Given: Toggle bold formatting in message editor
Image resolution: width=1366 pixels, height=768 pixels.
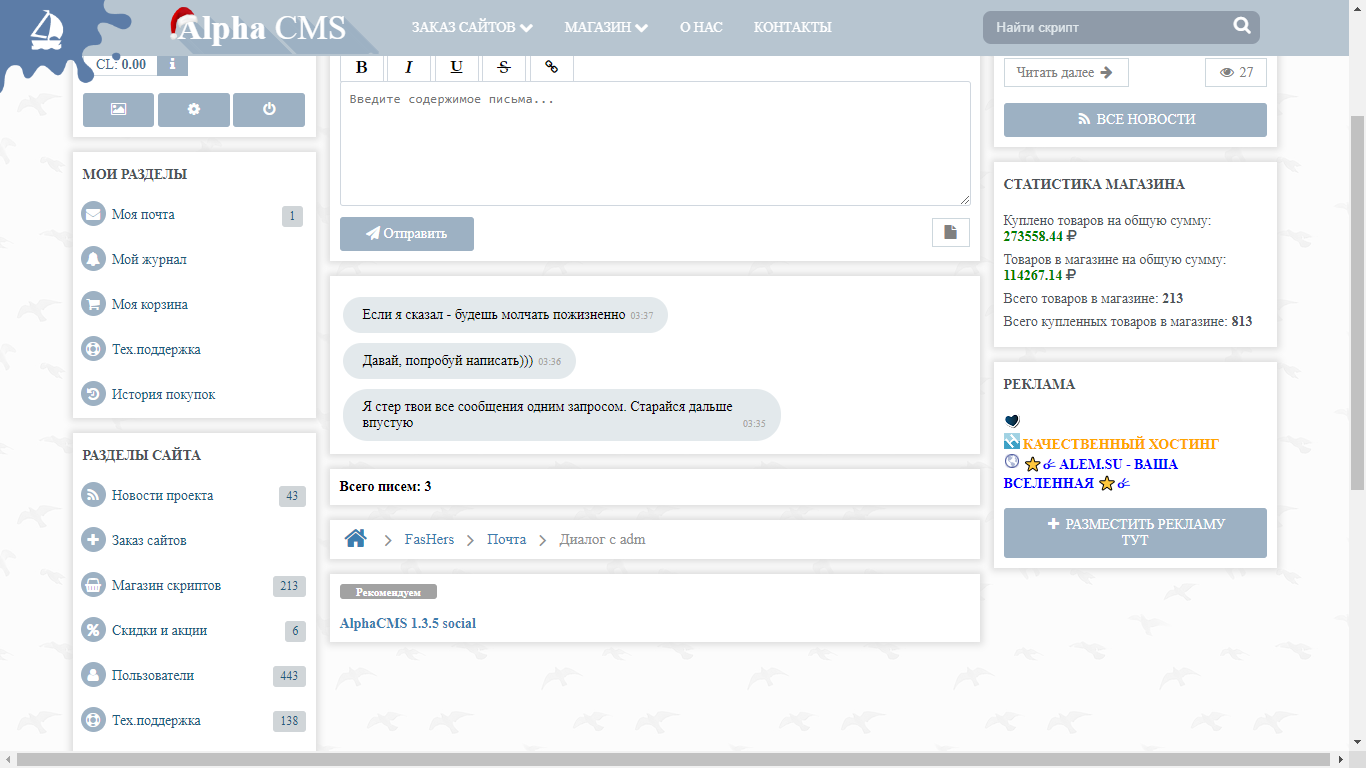Looking at the screenshot, I should tap(362, 67).
